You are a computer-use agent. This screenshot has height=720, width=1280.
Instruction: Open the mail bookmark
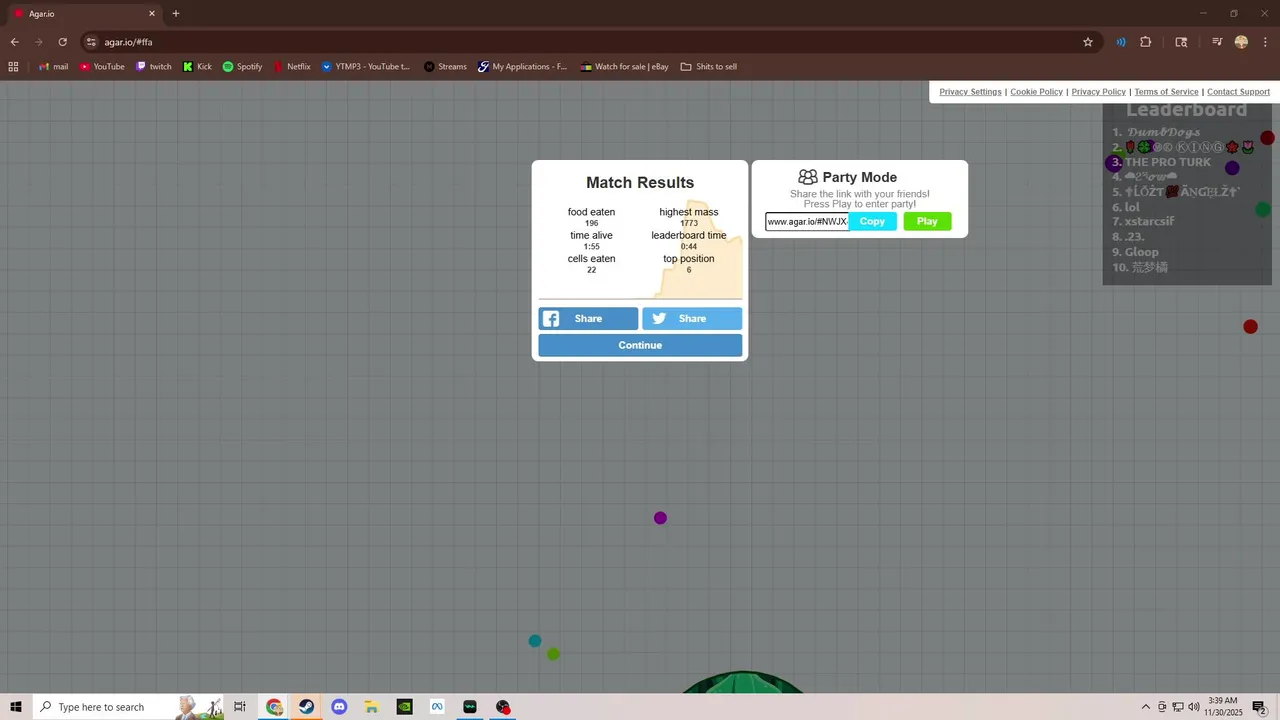54,67
